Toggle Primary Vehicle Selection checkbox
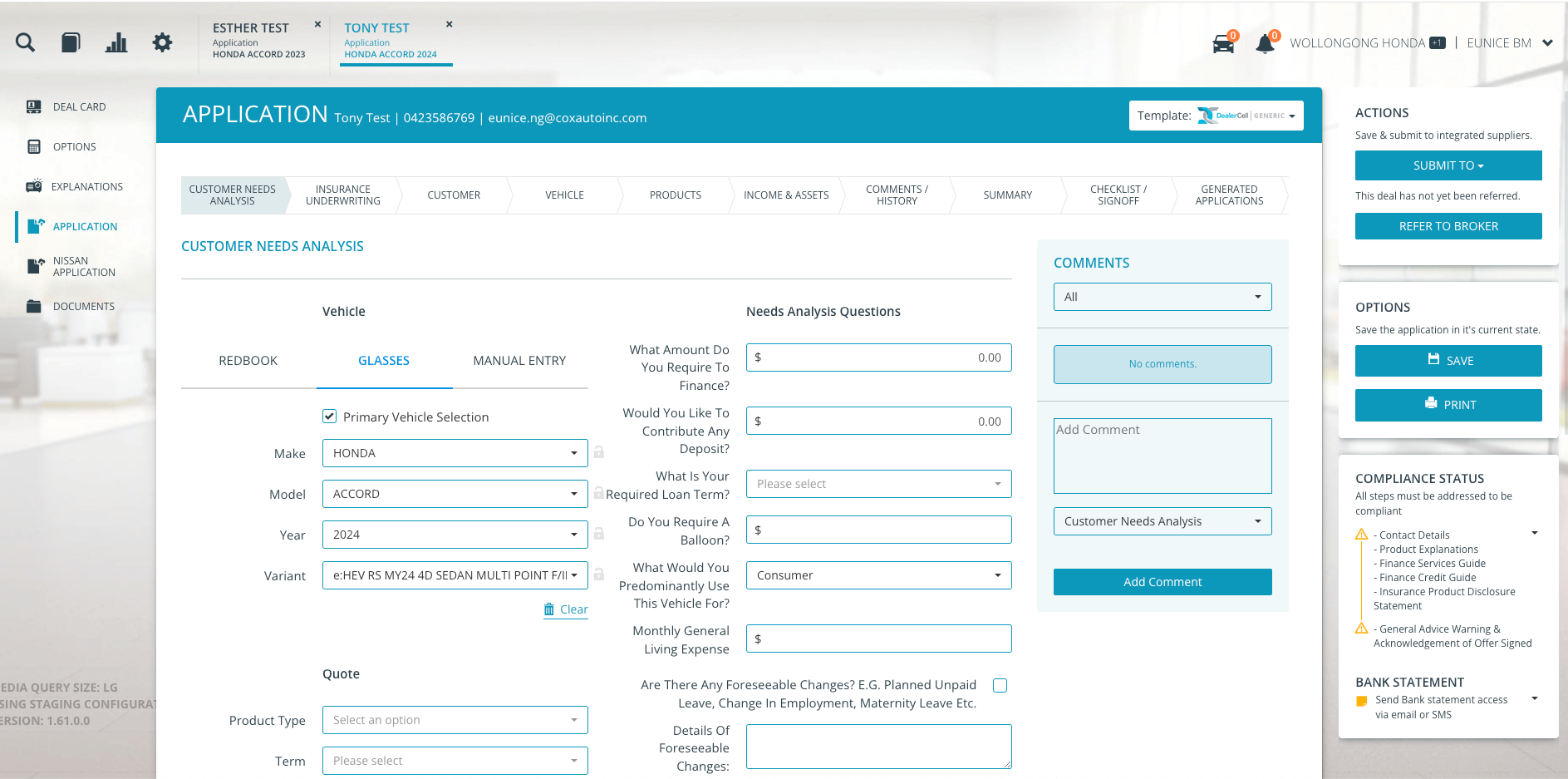The height and width of the screenshot is (779, 1568). click(330, 417)
